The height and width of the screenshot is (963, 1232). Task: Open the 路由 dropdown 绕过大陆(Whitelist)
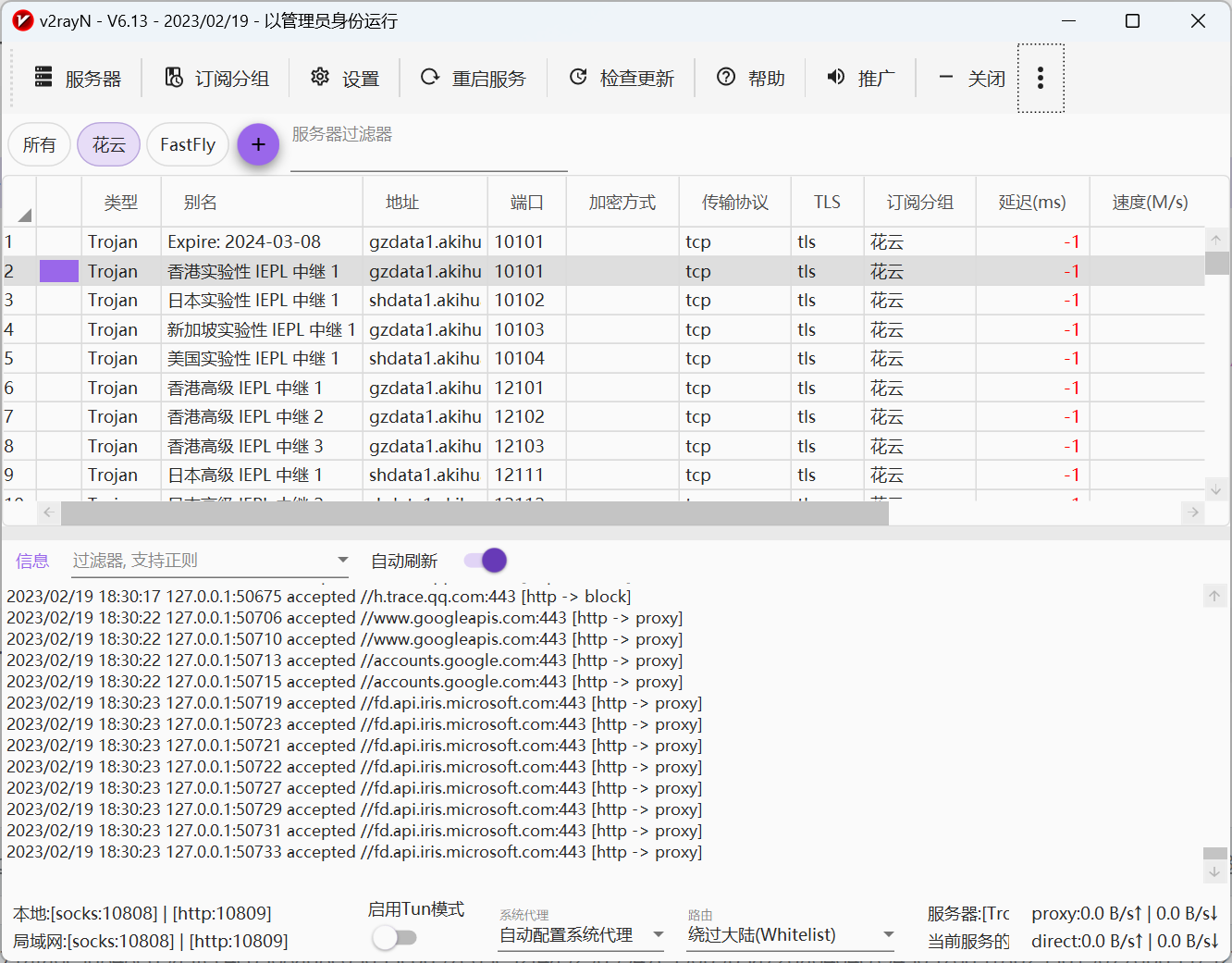(x=791, y=935)
